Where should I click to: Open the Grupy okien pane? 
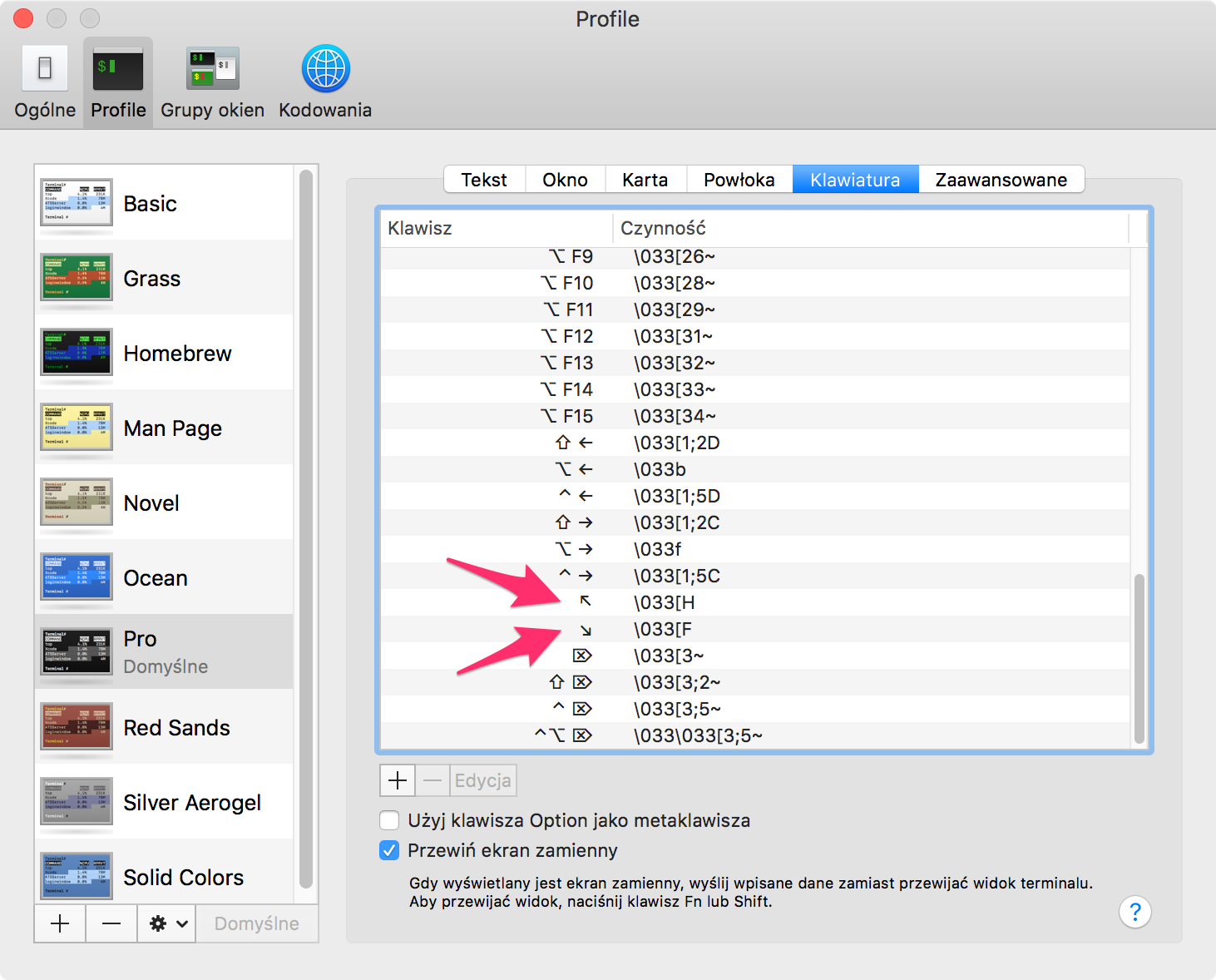click(212, 82)
